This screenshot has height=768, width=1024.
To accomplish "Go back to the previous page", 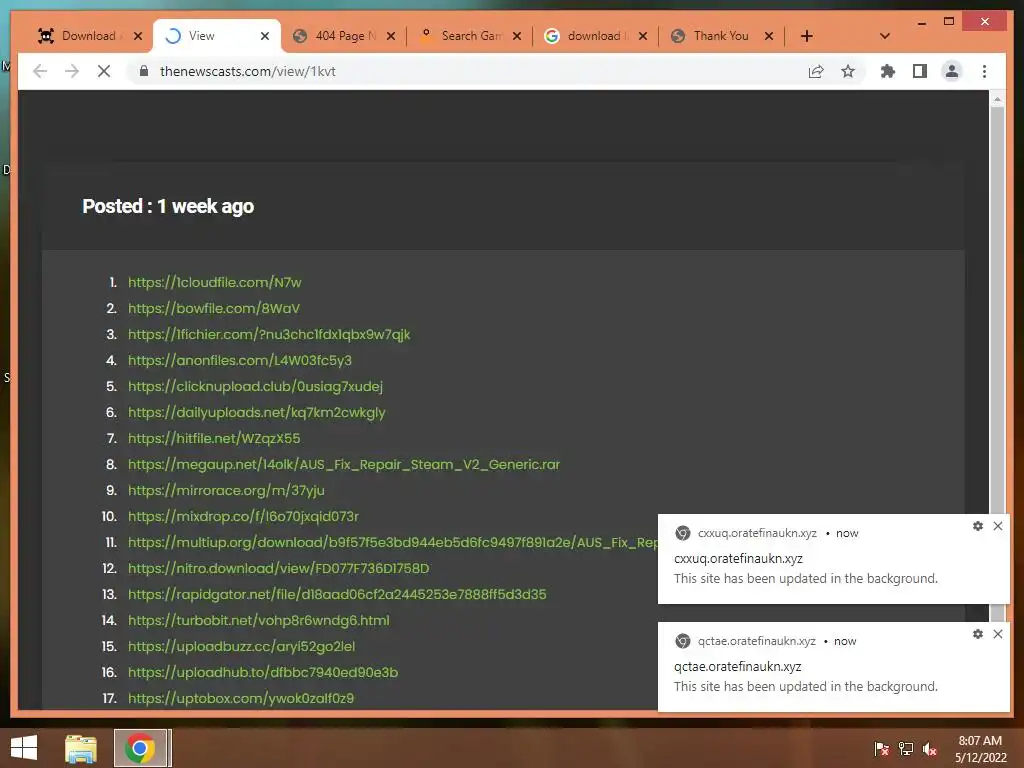I will pos(40,71).
